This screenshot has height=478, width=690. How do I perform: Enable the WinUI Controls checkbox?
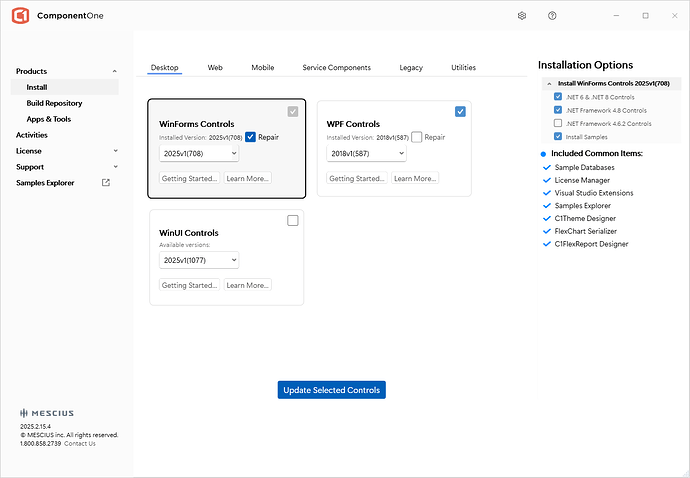pyautogui.click(x=292, y=221)
